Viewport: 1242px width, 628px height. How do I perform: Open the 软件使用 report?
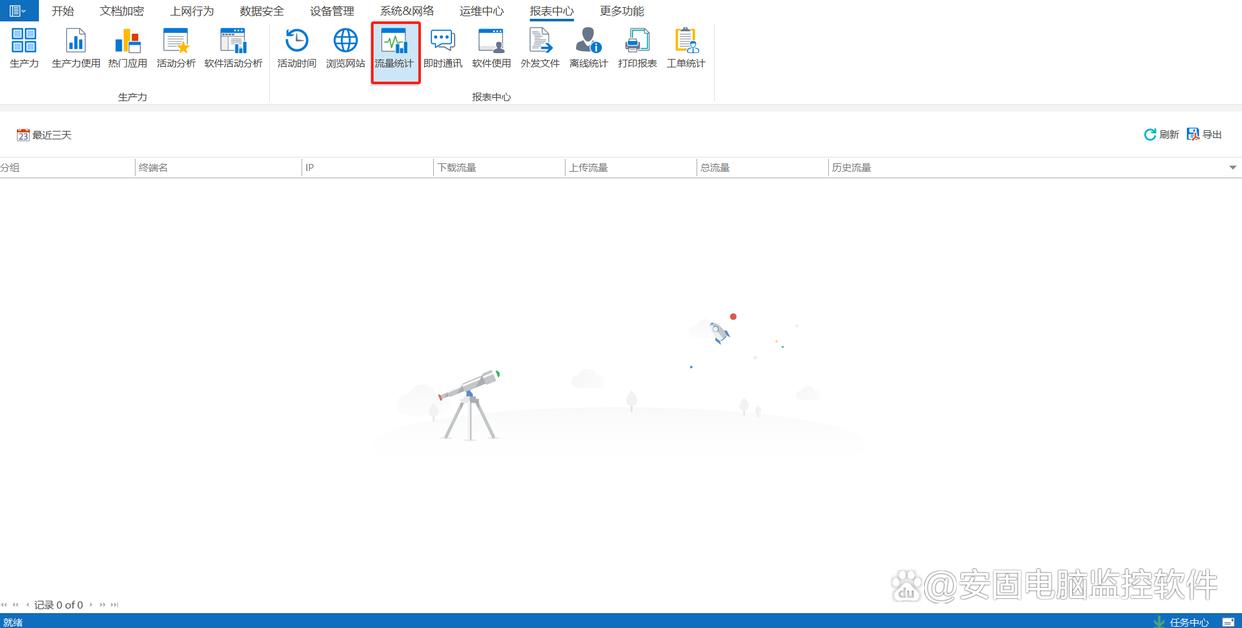point(491,48)
